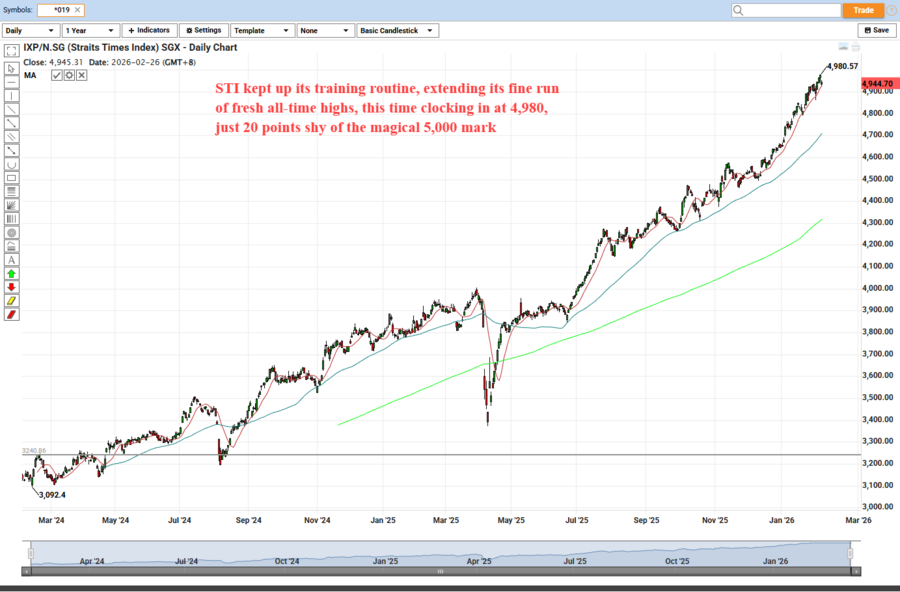Choose the text annotation 'A' tool

(x=11, y=259)
